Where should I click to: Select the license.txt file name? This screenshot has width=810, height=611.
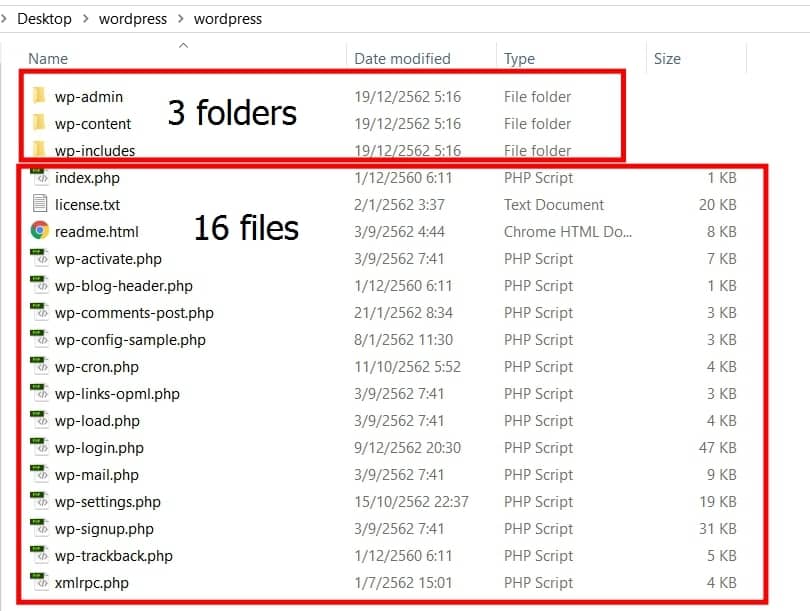pyautogui.click(x=87, y=205)
